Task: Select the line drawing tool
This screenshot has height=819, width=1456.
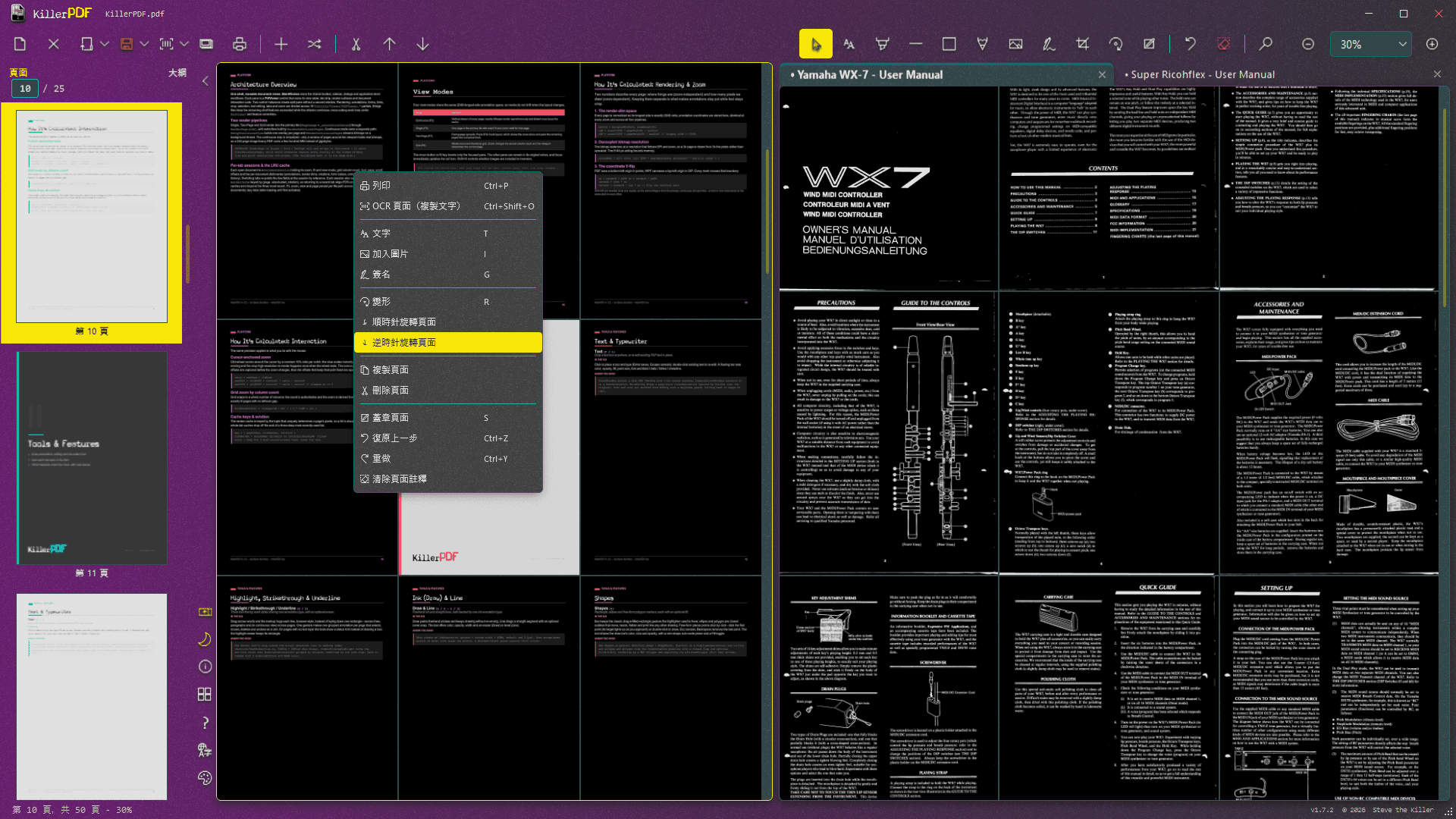Action: coord(916,44)
